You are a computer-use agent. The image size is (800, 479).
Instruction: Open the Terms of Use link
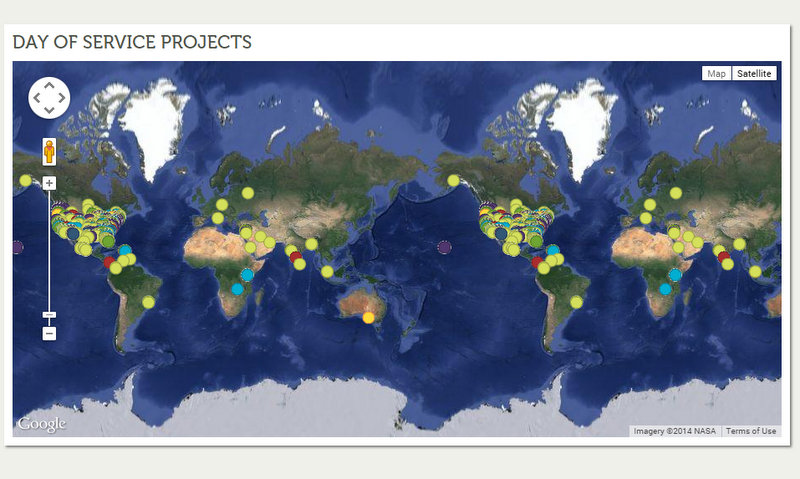tap(751, 431)
